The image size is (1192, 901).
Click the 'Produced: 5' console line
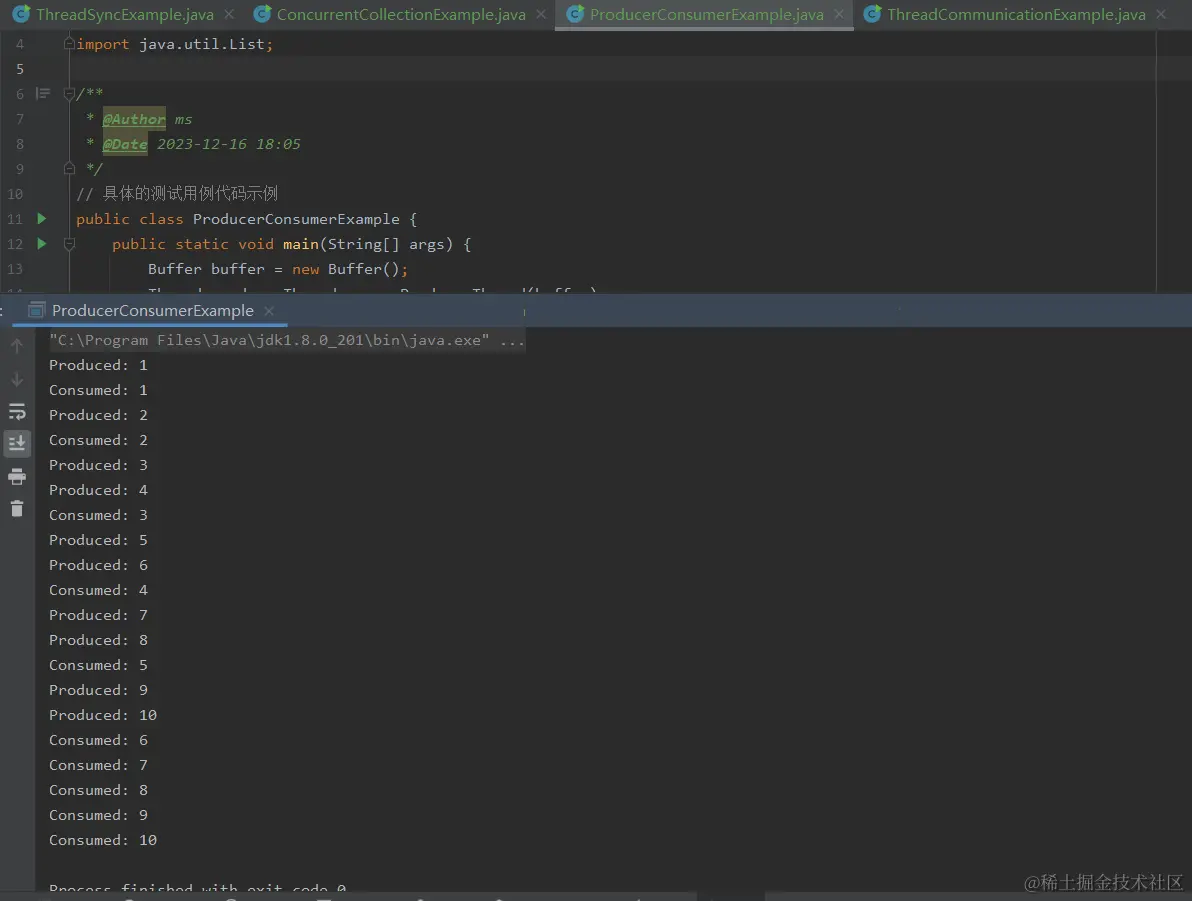click(98, 540)
